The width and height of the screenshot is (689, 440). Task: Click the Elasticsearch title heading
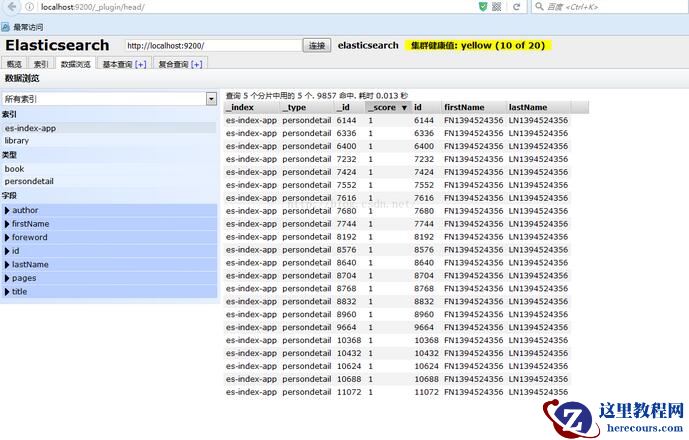coord(57,45)
